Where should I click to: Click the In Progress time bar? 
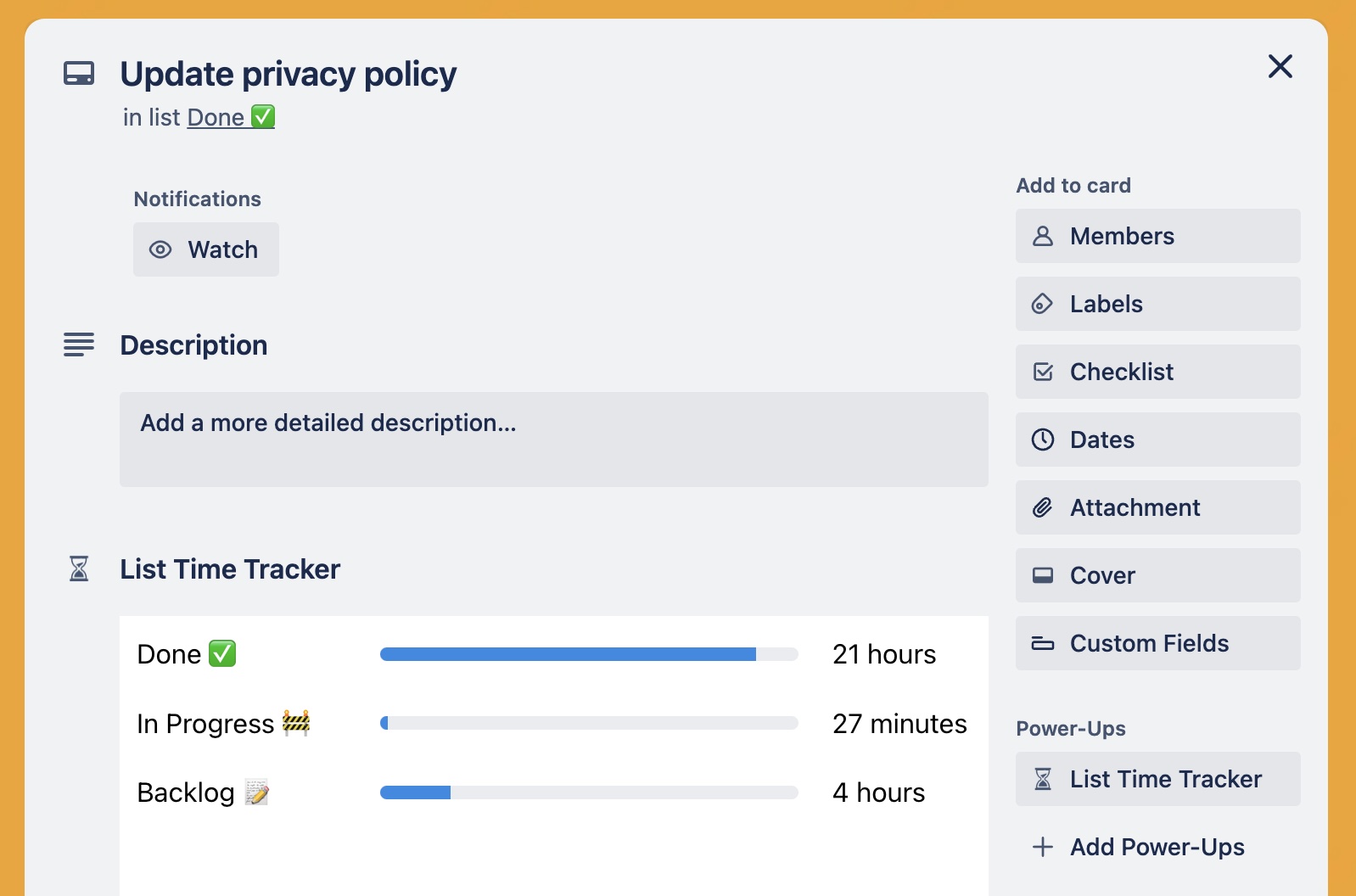click(589, 723)
